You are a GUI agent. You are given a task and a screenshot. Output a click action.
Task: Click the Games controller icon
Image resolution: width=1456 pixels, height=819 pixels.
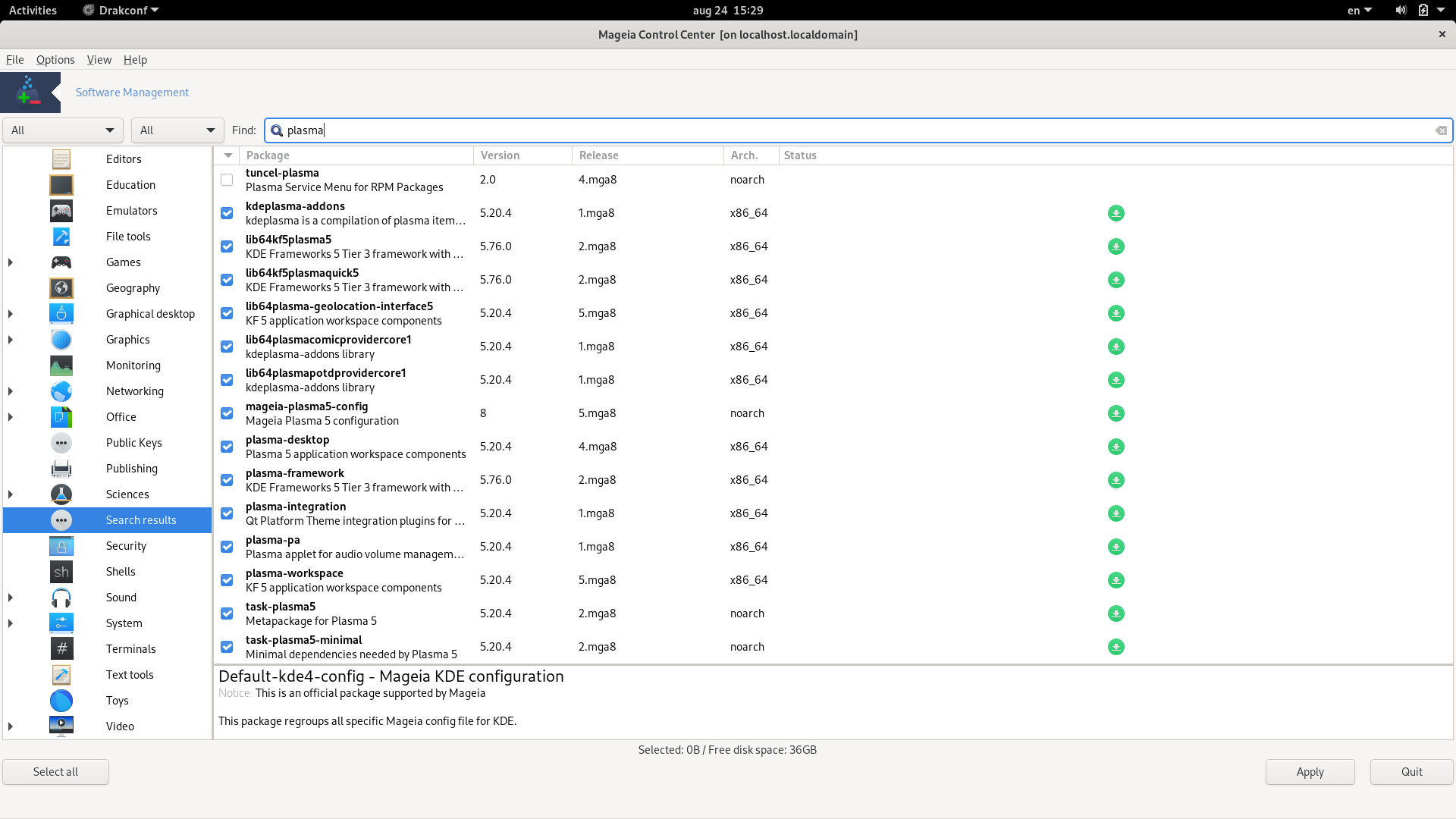pos(61,262)
